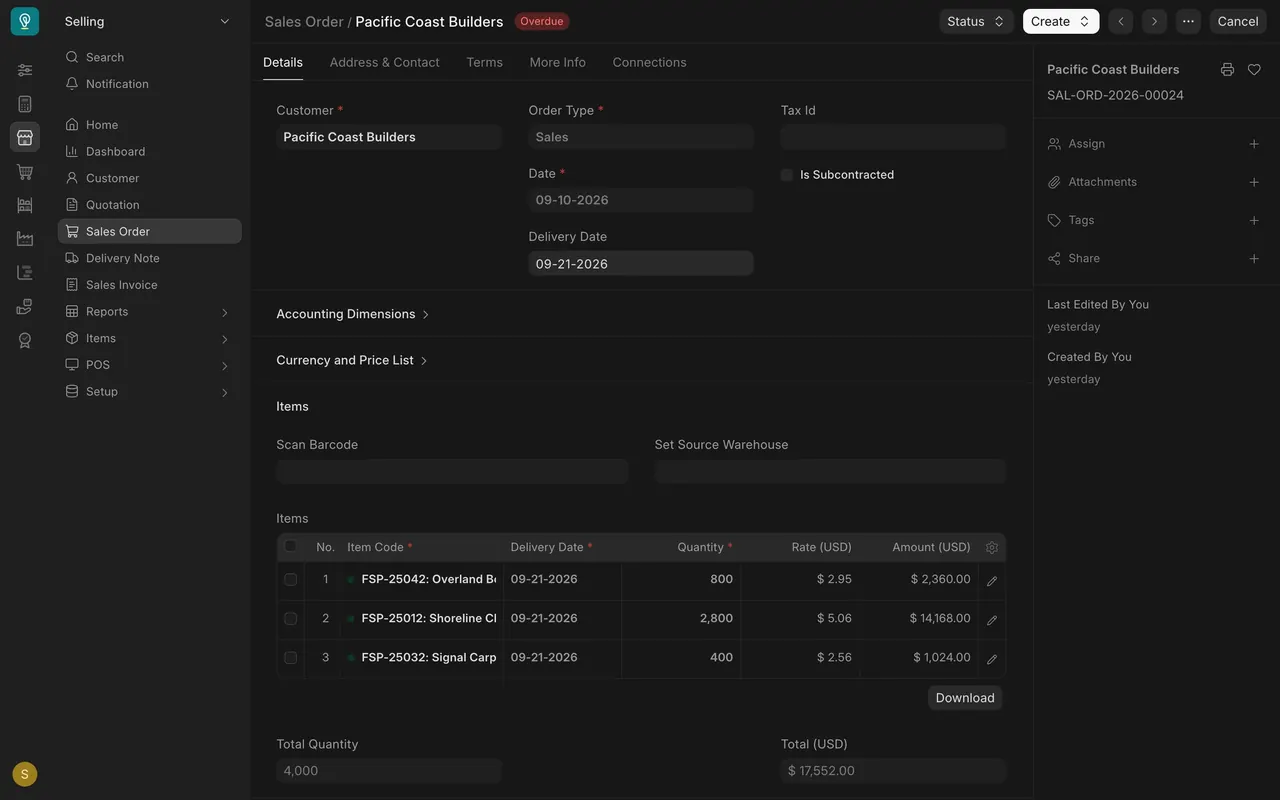Viewport: 1280px width, 800px height.
Task: Click the Delivery Date field 09-21-2026
Action: coord(641,263)
